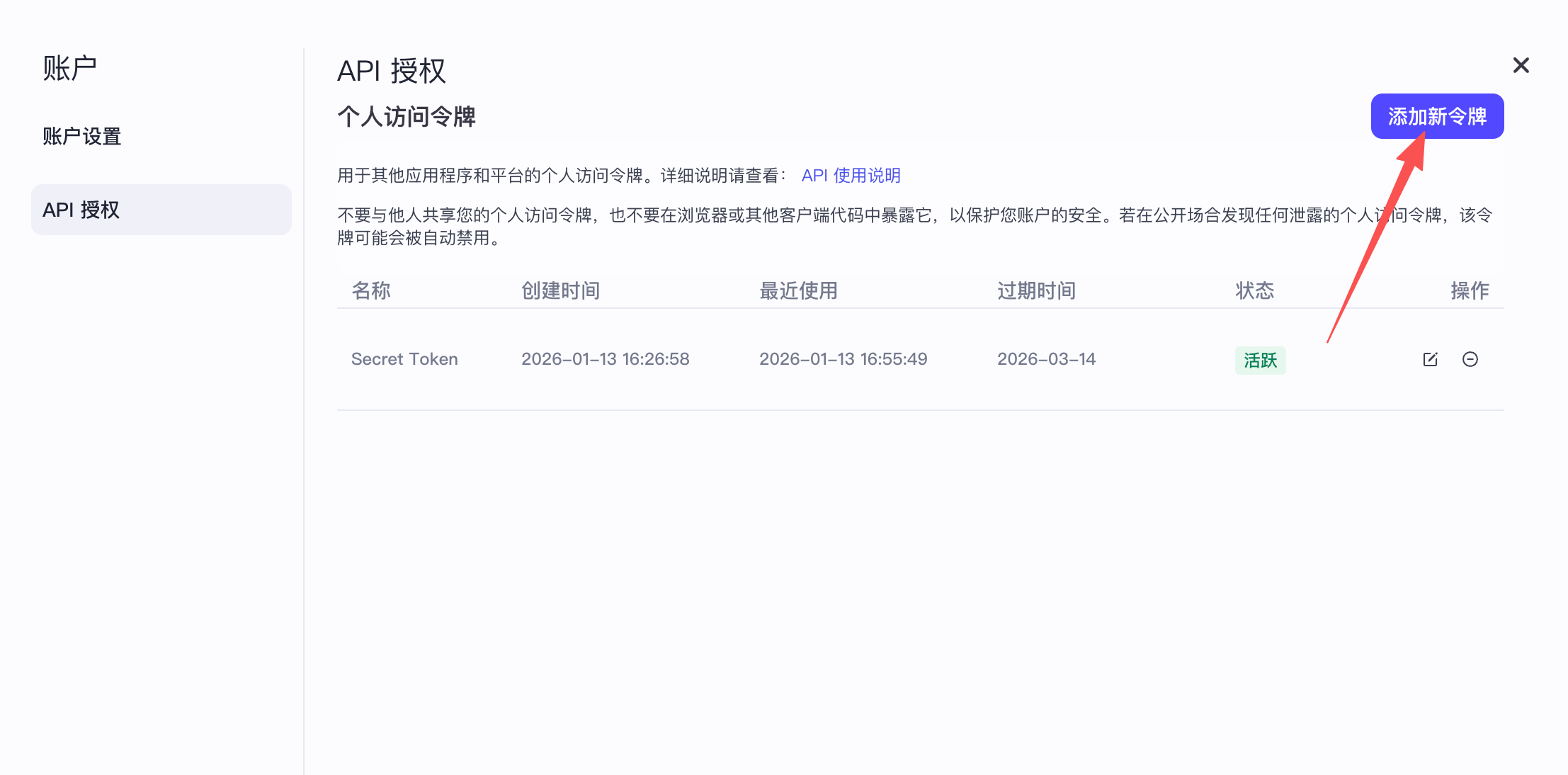The height and width of the screenshot is (775, 1568).
Task: Click the 活跃 status badge
Action: pos(1260,360)
